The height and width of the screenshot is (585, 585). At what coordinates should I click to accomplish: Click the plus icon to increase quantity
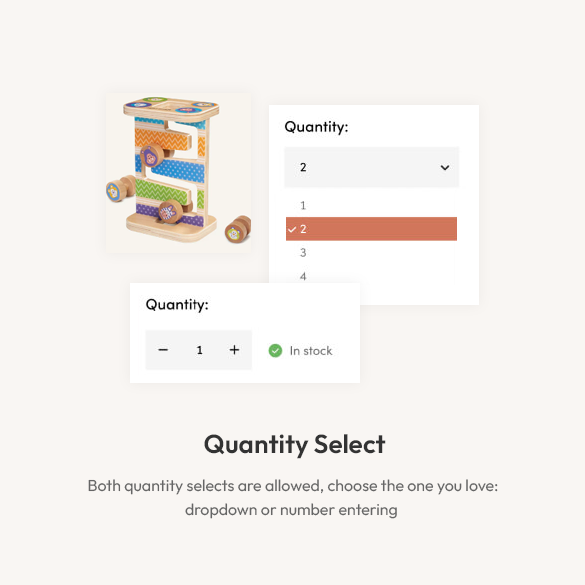(234, 350)
